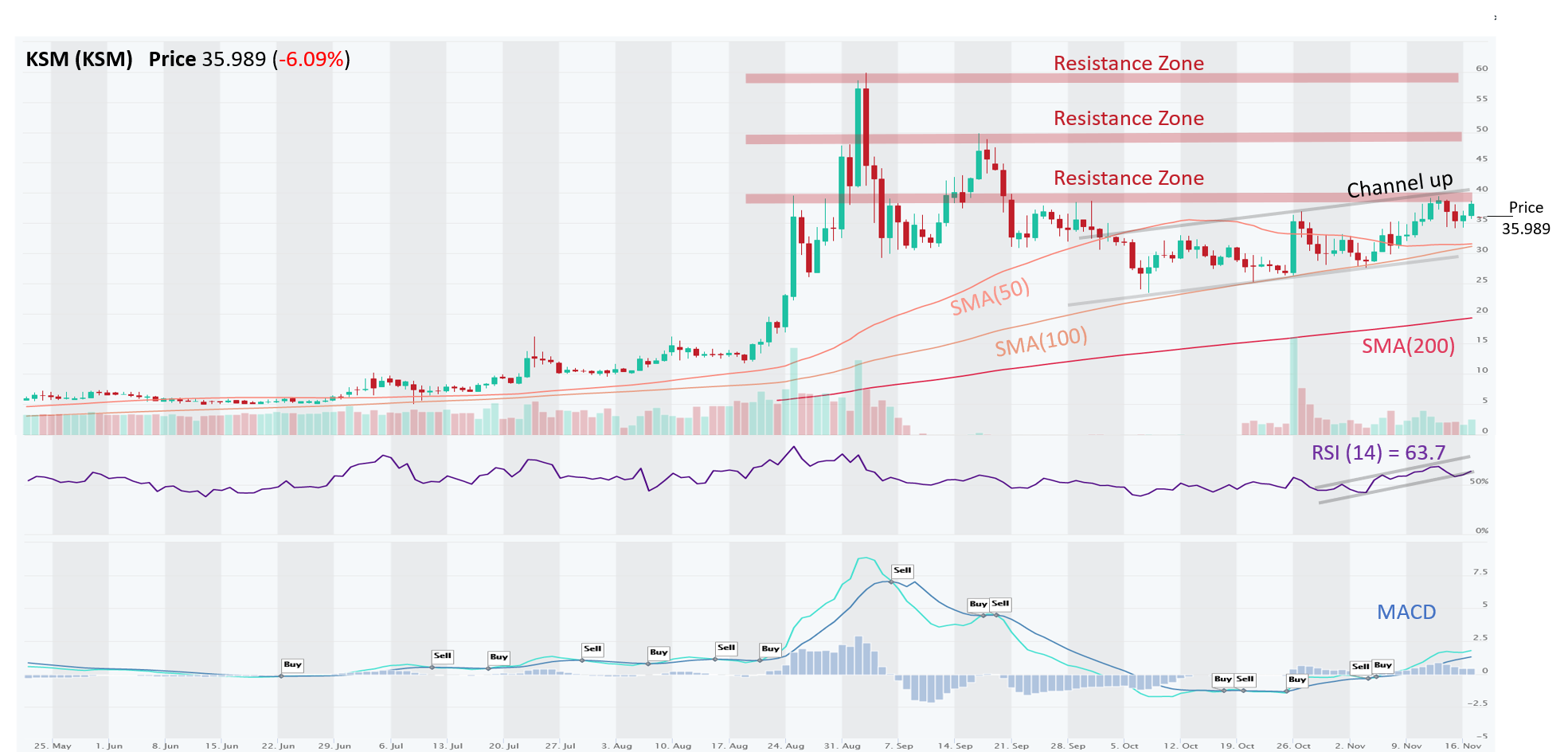Click the Sell marker near 13. Jul

coord(443,656)
